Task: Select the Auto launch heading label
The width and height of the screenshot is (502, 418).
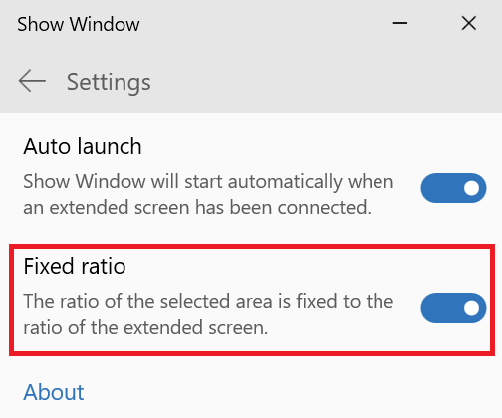Action: pyautogui.click(x=82, y=146)
